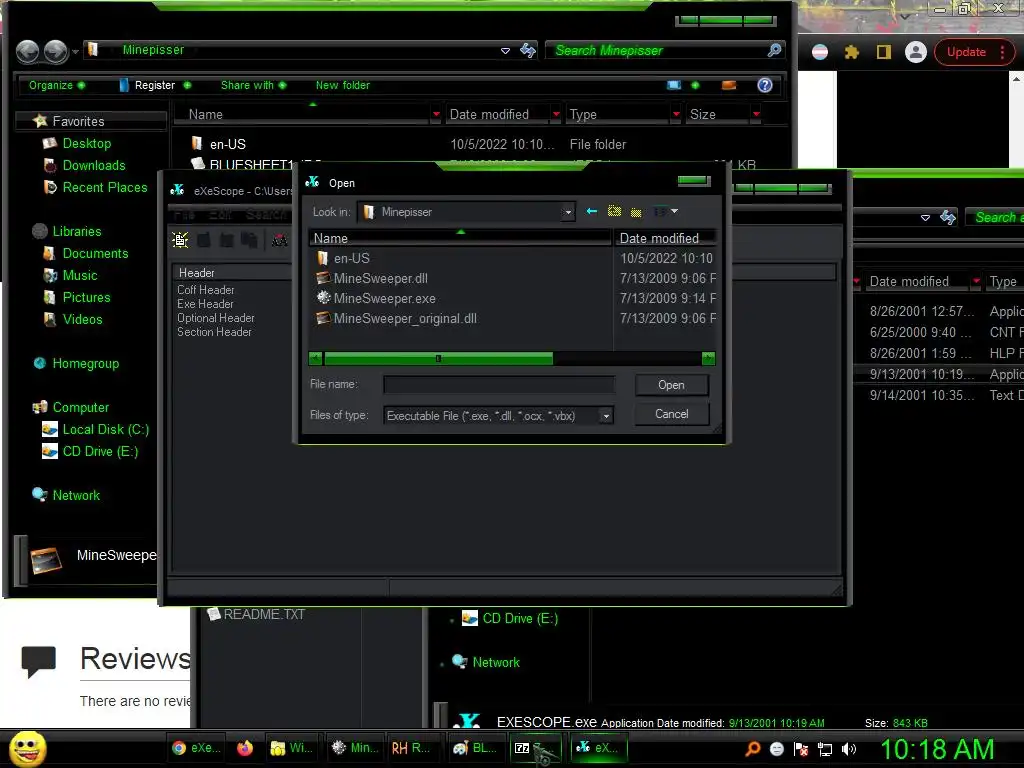Open the recent pages dropdown beside Forward

(x=75, y=52)
